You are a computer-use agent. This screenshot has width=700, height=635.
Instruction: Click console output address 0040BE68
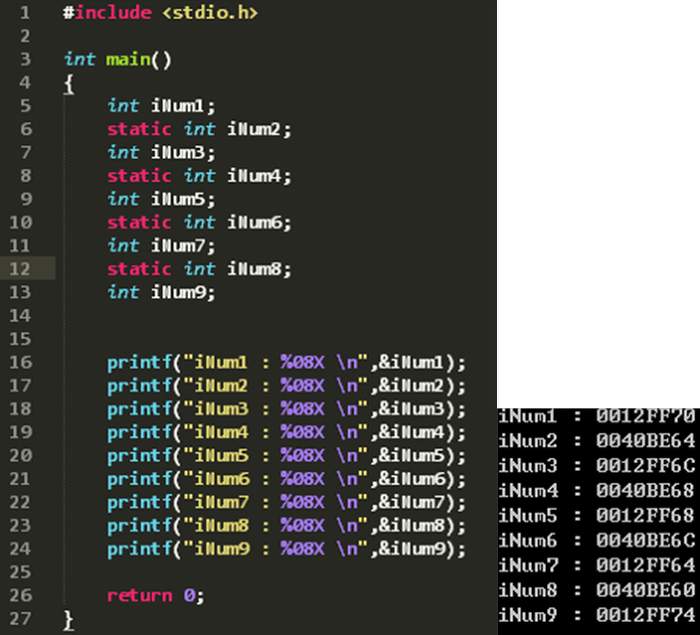pyautogui.click(x=646, y=491)
